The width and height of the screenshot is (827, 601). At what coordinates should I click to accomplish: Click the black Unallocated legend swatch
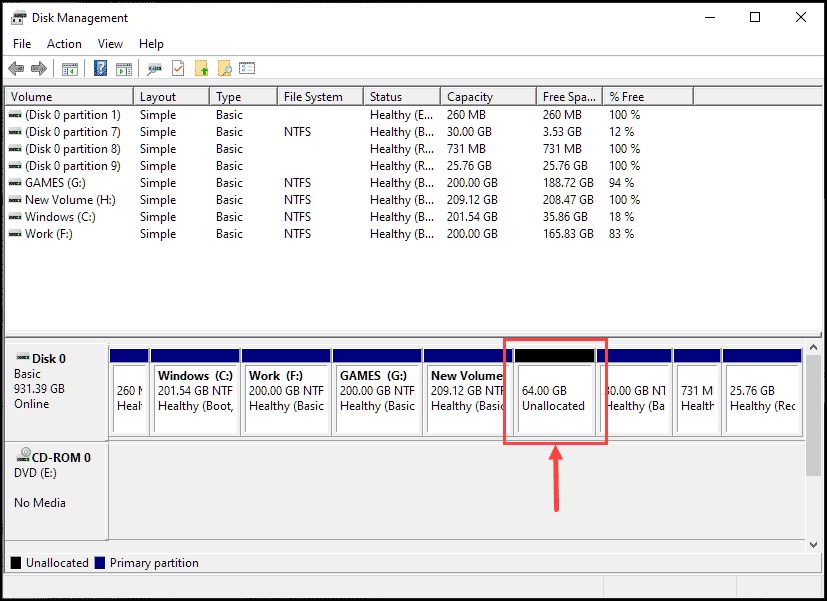click(13, 562)
